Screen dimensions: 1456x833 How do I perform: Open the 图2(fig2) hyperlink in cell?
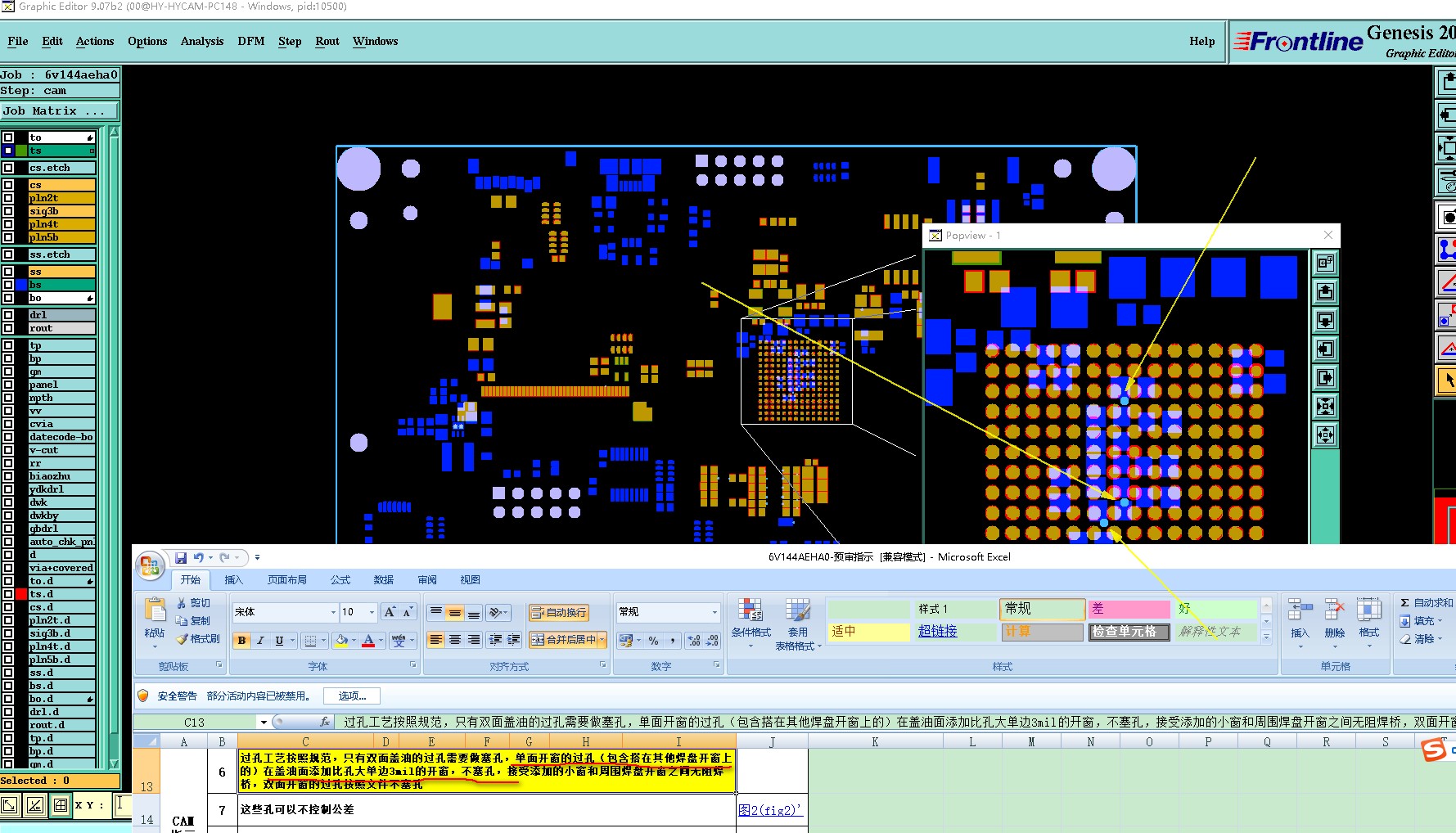pyautogui.click(x=770, y=810)
